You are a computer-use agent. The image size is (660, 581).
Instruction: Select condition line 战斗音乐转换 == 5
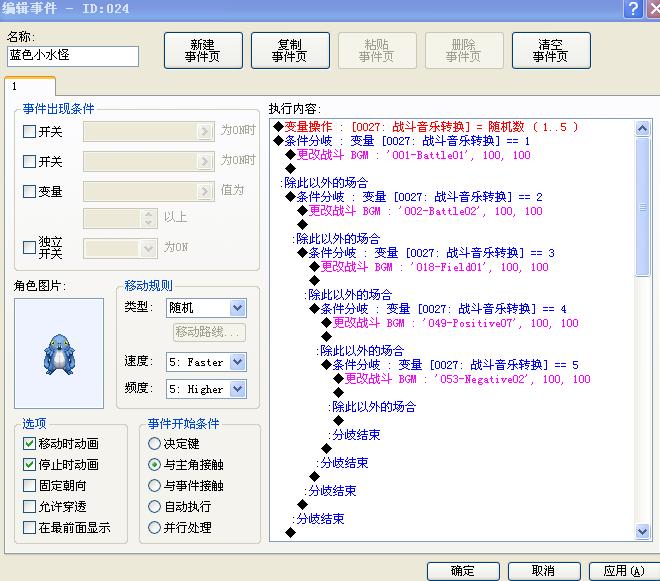[x=450, y=365]
